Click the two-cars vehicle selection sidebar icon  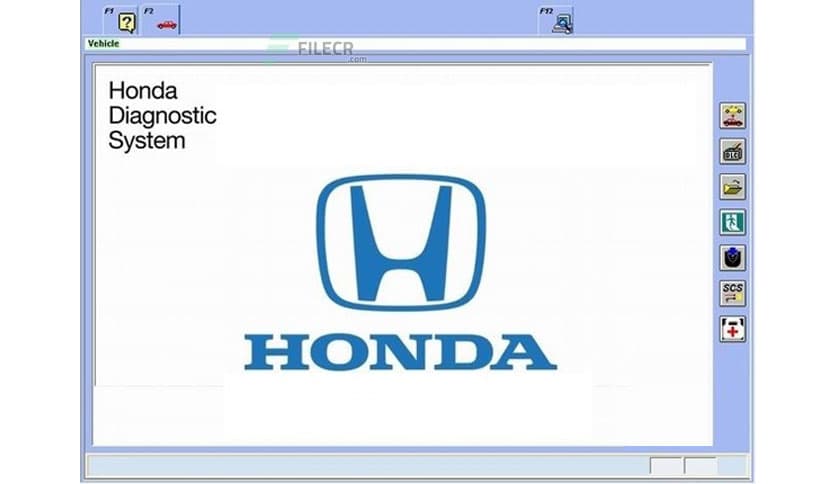733,116
